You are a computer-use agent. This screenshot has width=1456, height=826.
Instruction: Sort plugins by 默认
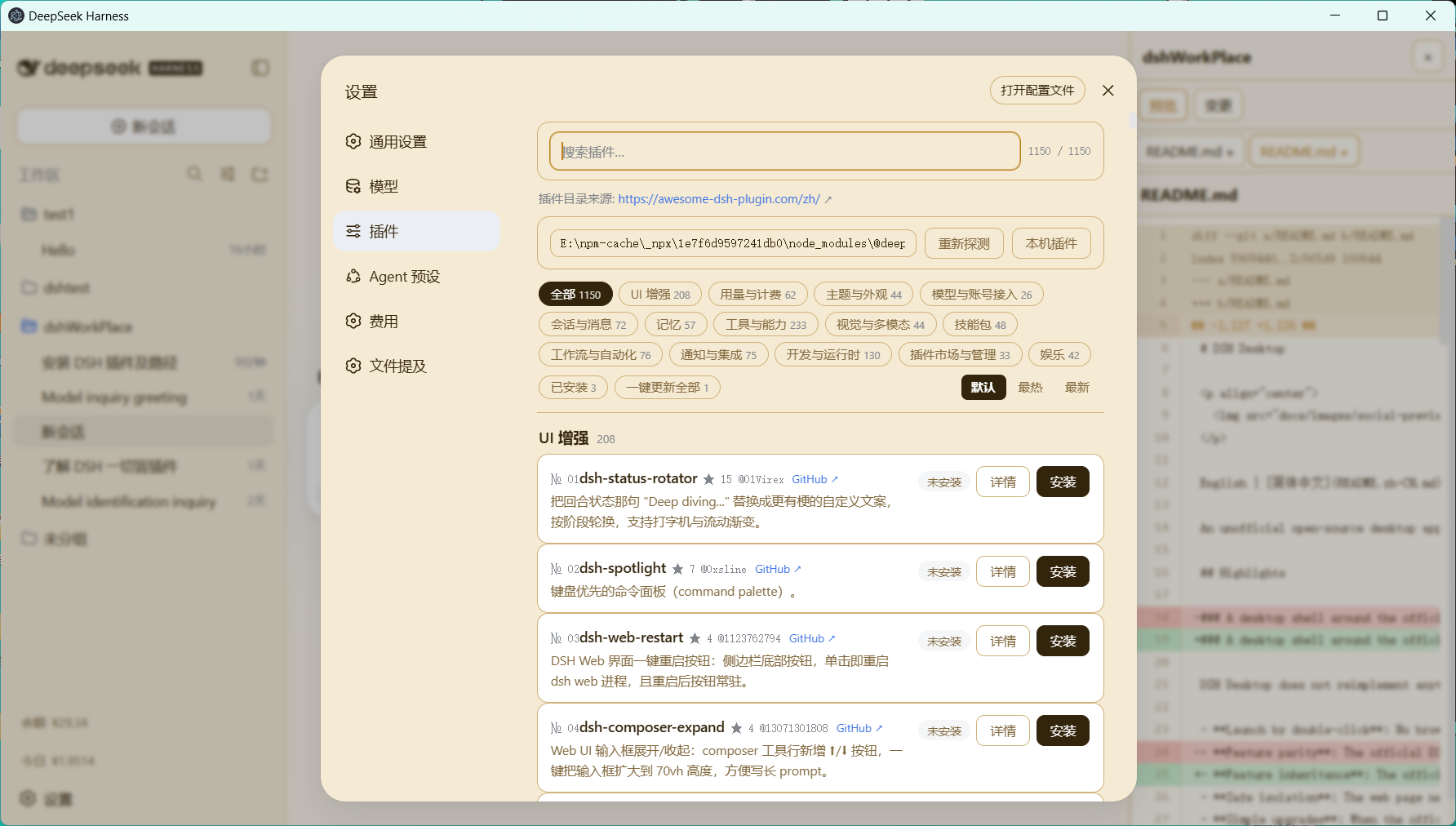983,388
